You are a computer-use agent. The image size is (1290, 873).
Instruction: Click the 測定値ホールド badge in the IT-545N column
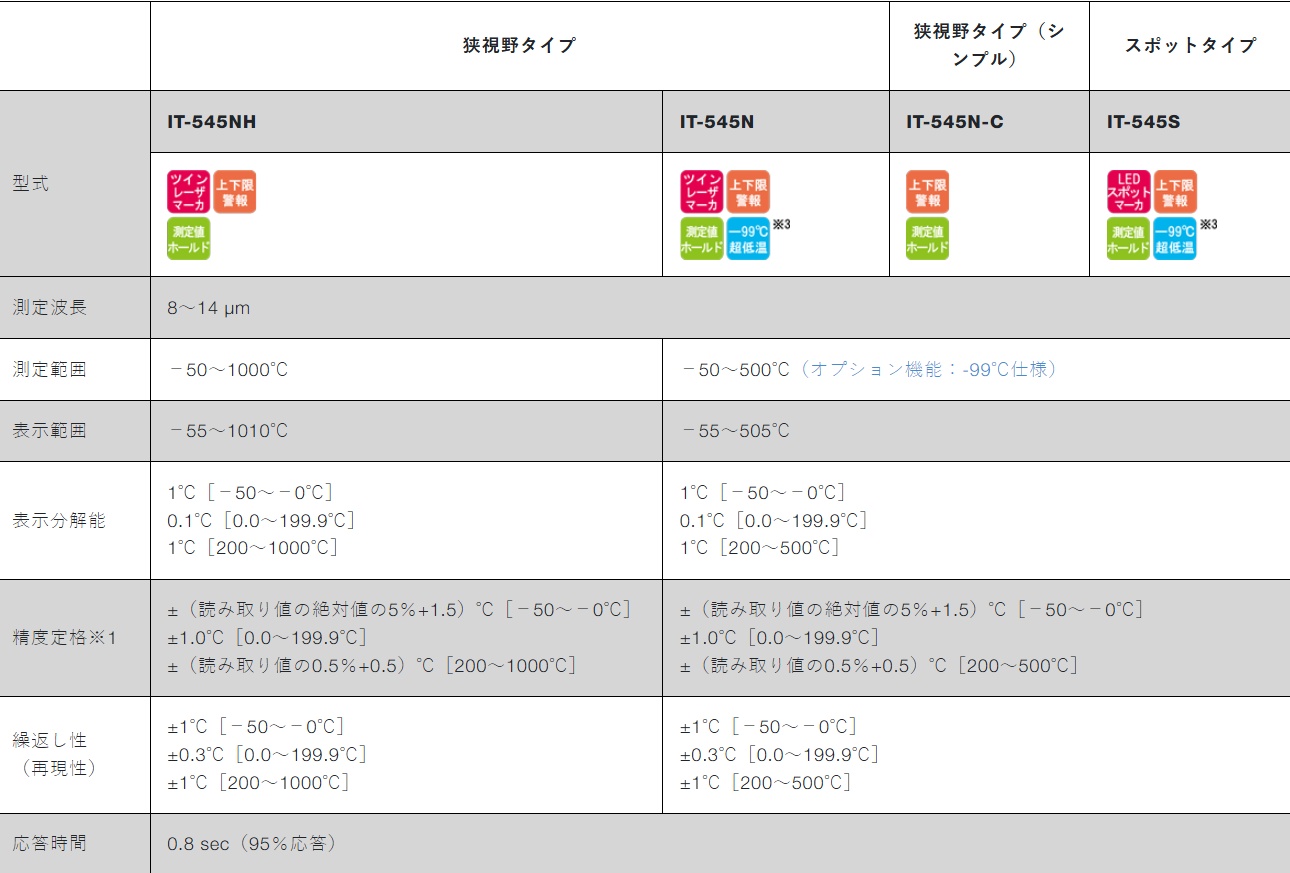pos(701,239)
